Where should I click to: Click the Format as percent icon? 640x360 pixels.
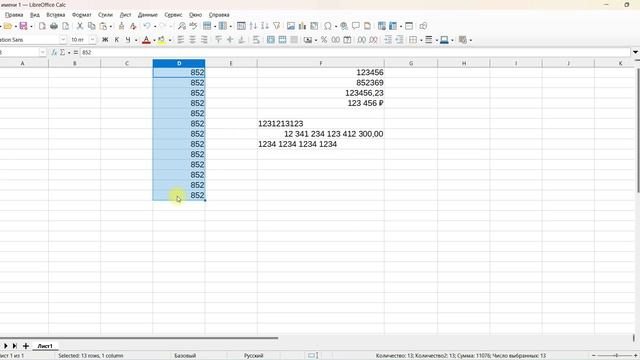coord(324,40)
